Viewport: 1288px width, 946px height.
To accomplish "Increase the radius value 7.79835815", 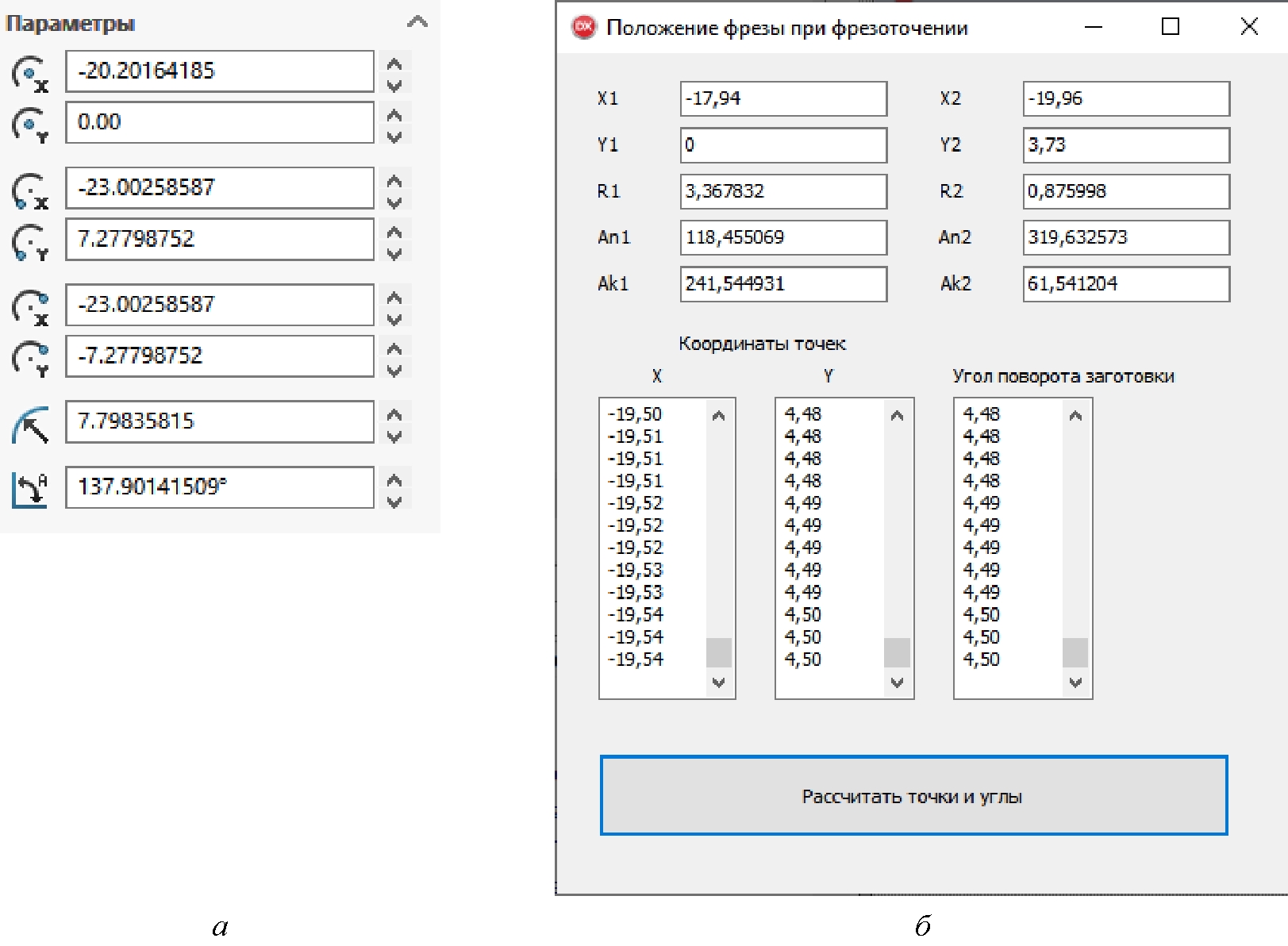I will (x=394, y=413).
